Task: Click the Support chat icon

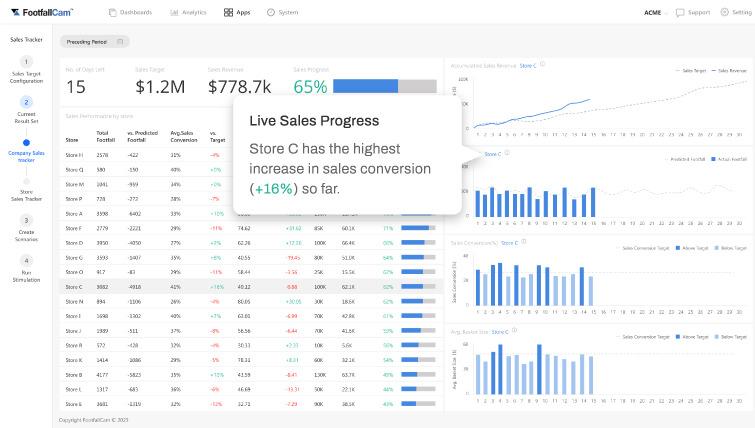Action: tap(680, 13)
